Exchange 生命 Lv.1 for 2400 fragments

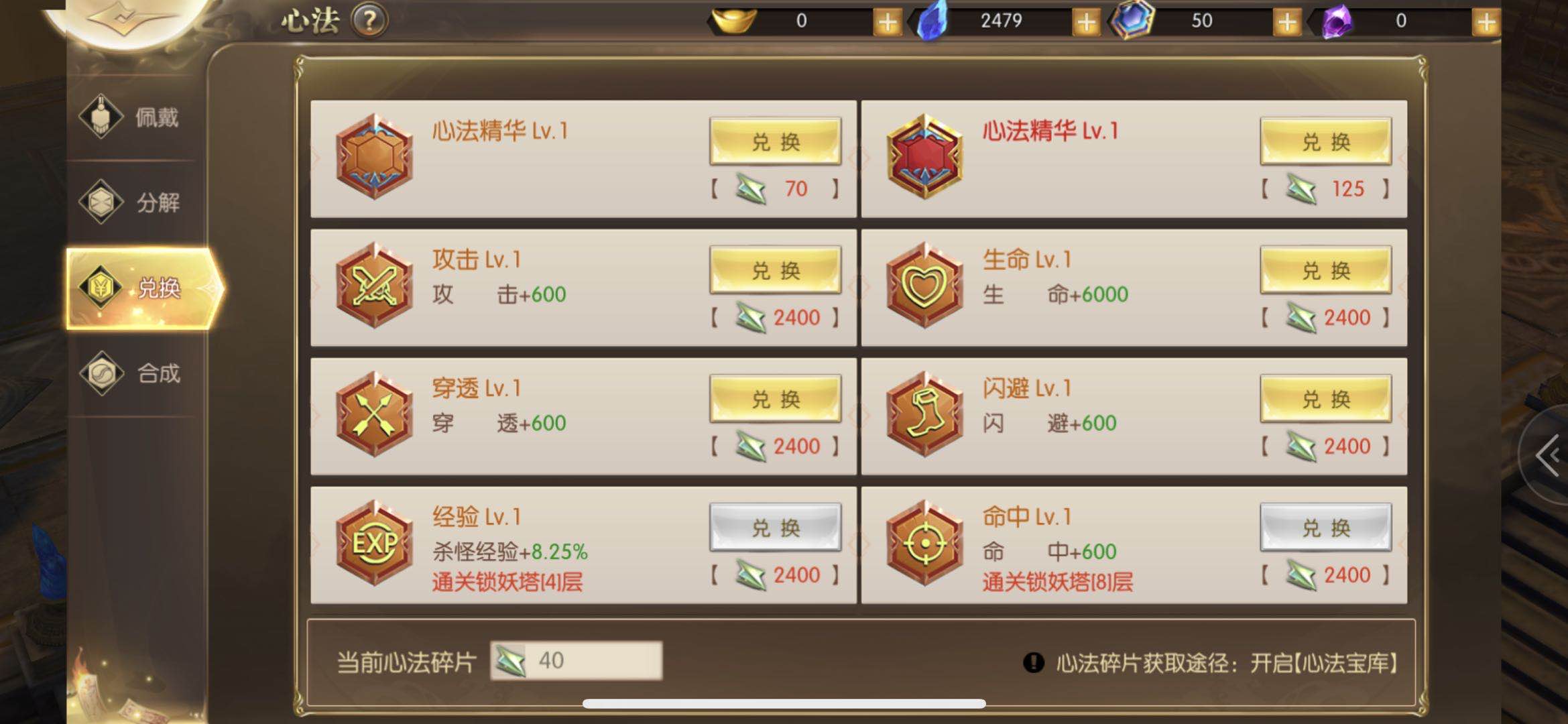pos(1326,270)
